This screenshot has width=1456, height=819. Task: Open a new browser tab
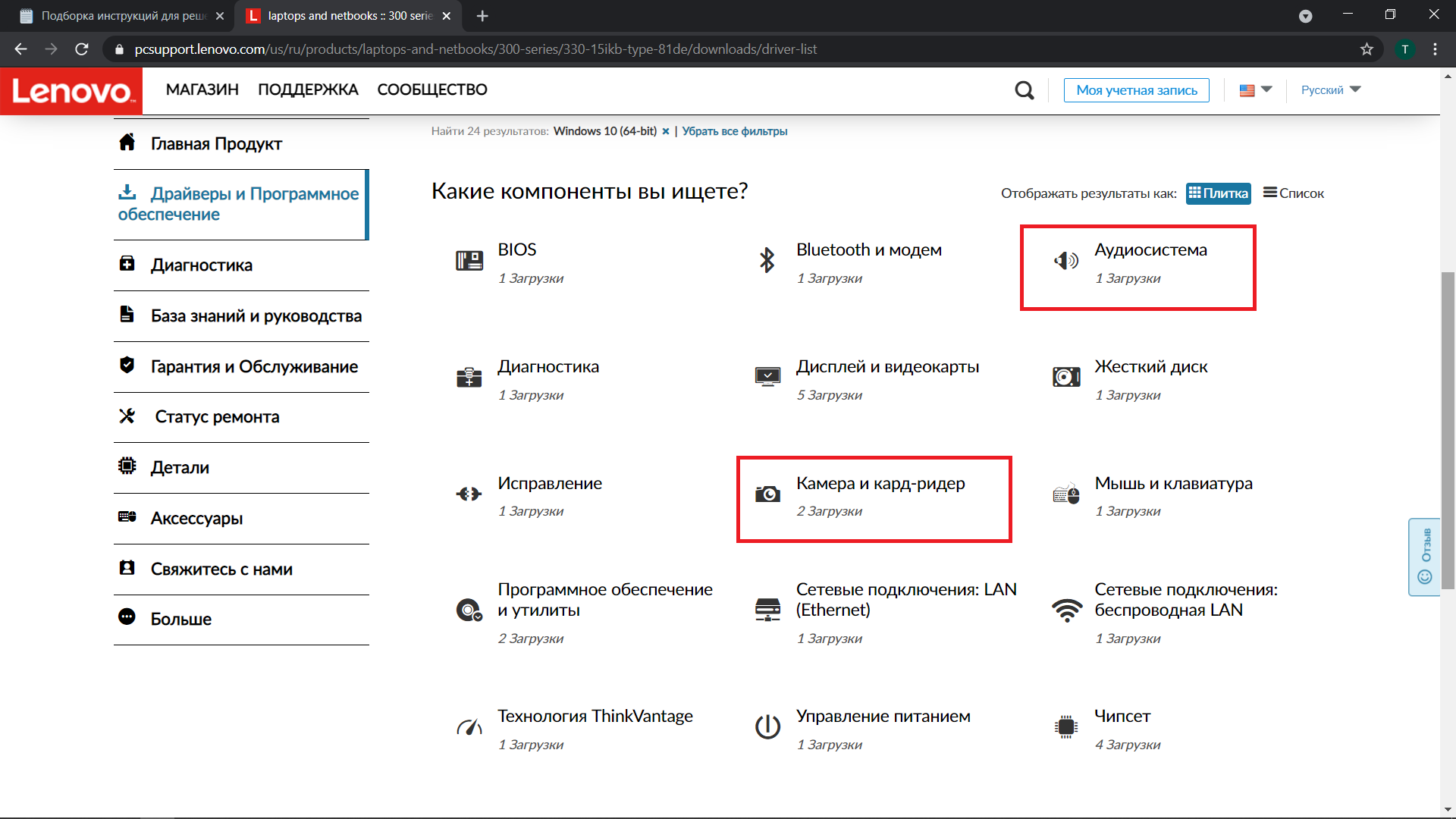click(x=482, y=16)
